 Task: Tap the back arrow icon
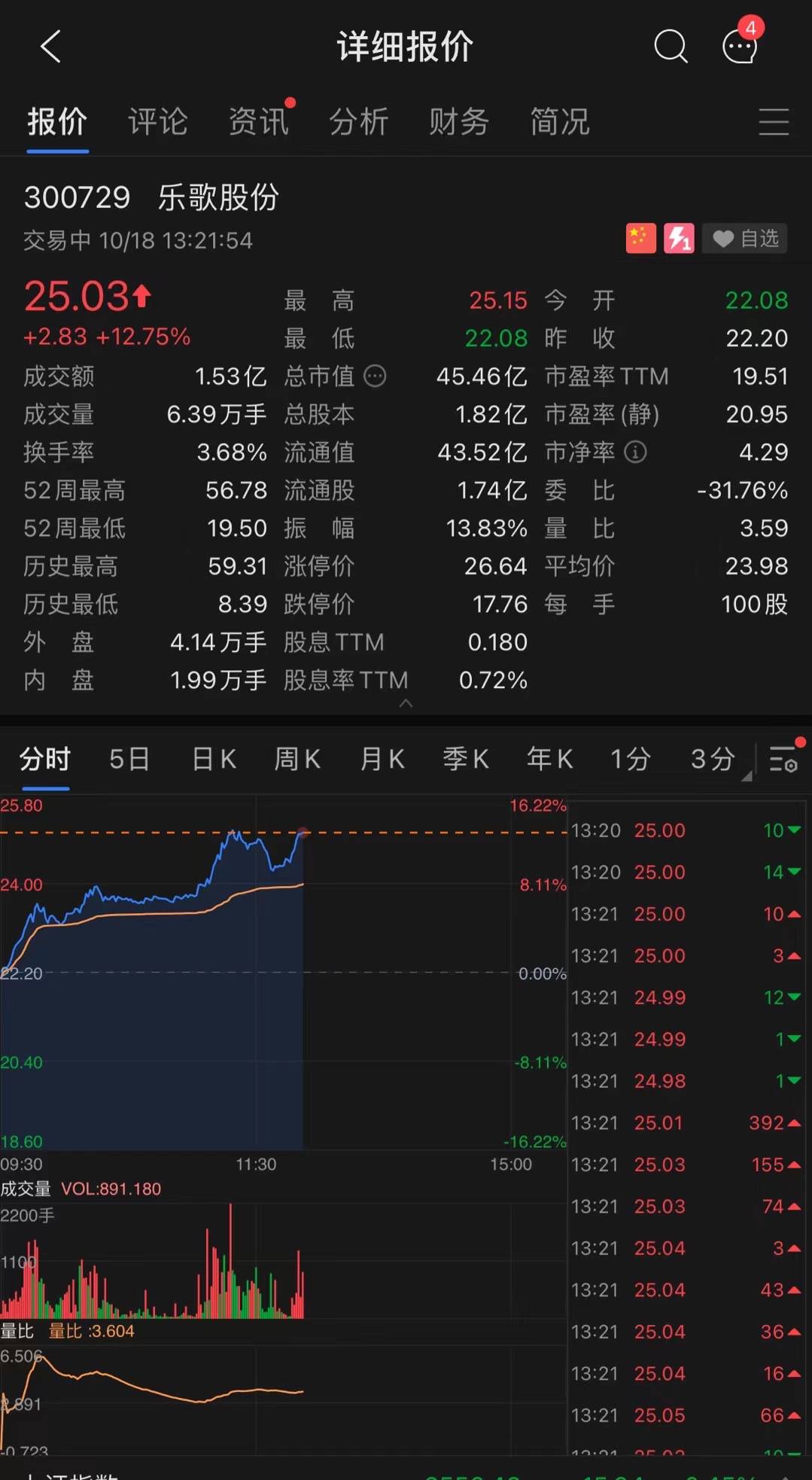[x=50, y=47]
